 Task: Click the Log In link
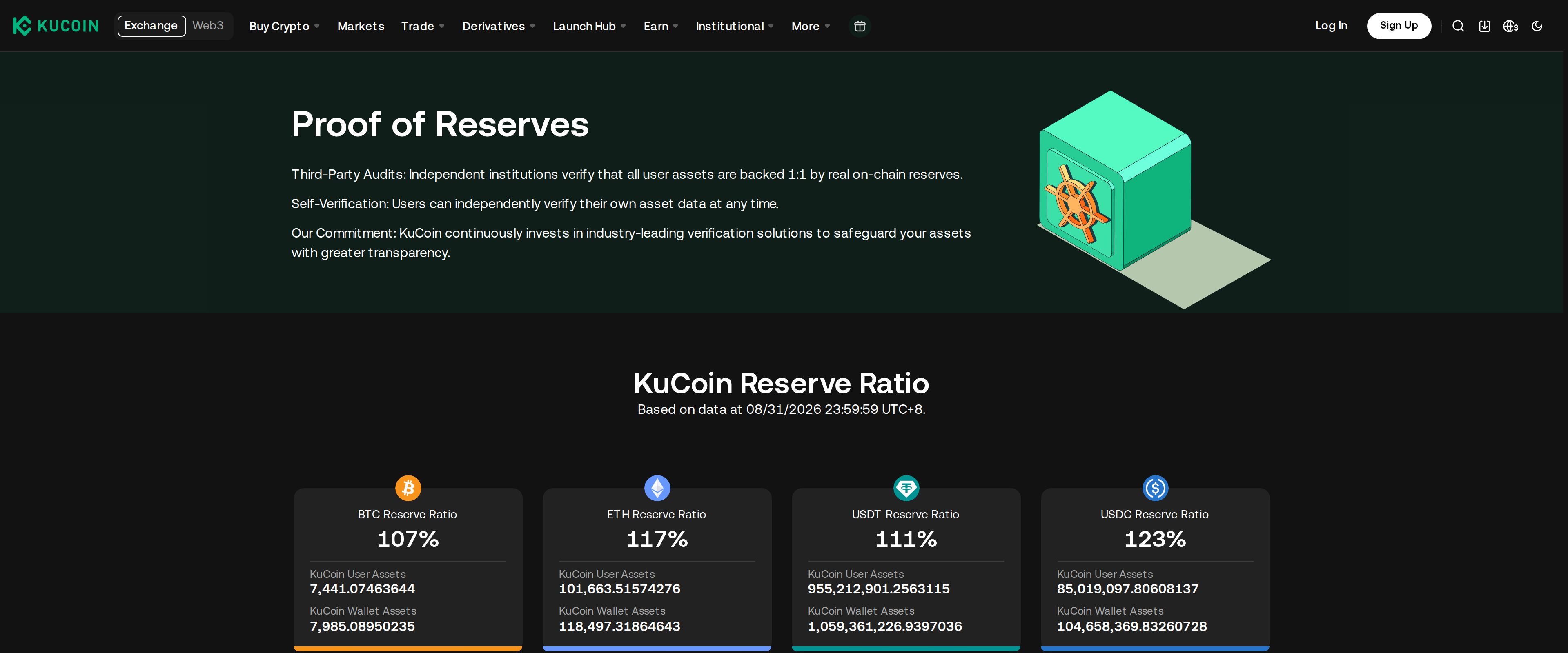click(1331, 26)
